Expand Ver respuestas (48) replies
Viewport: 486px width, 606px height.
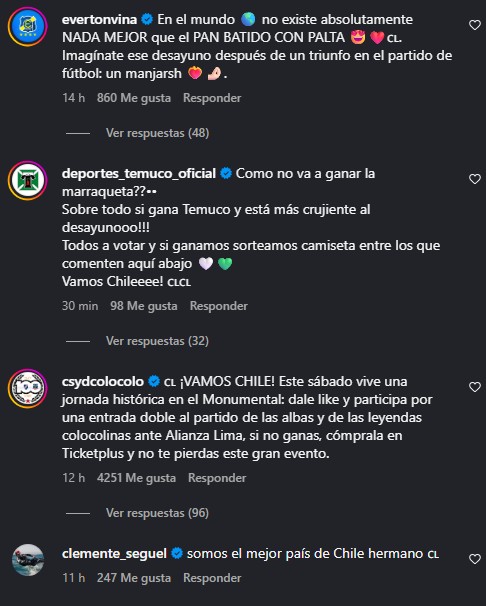[157, 133]
